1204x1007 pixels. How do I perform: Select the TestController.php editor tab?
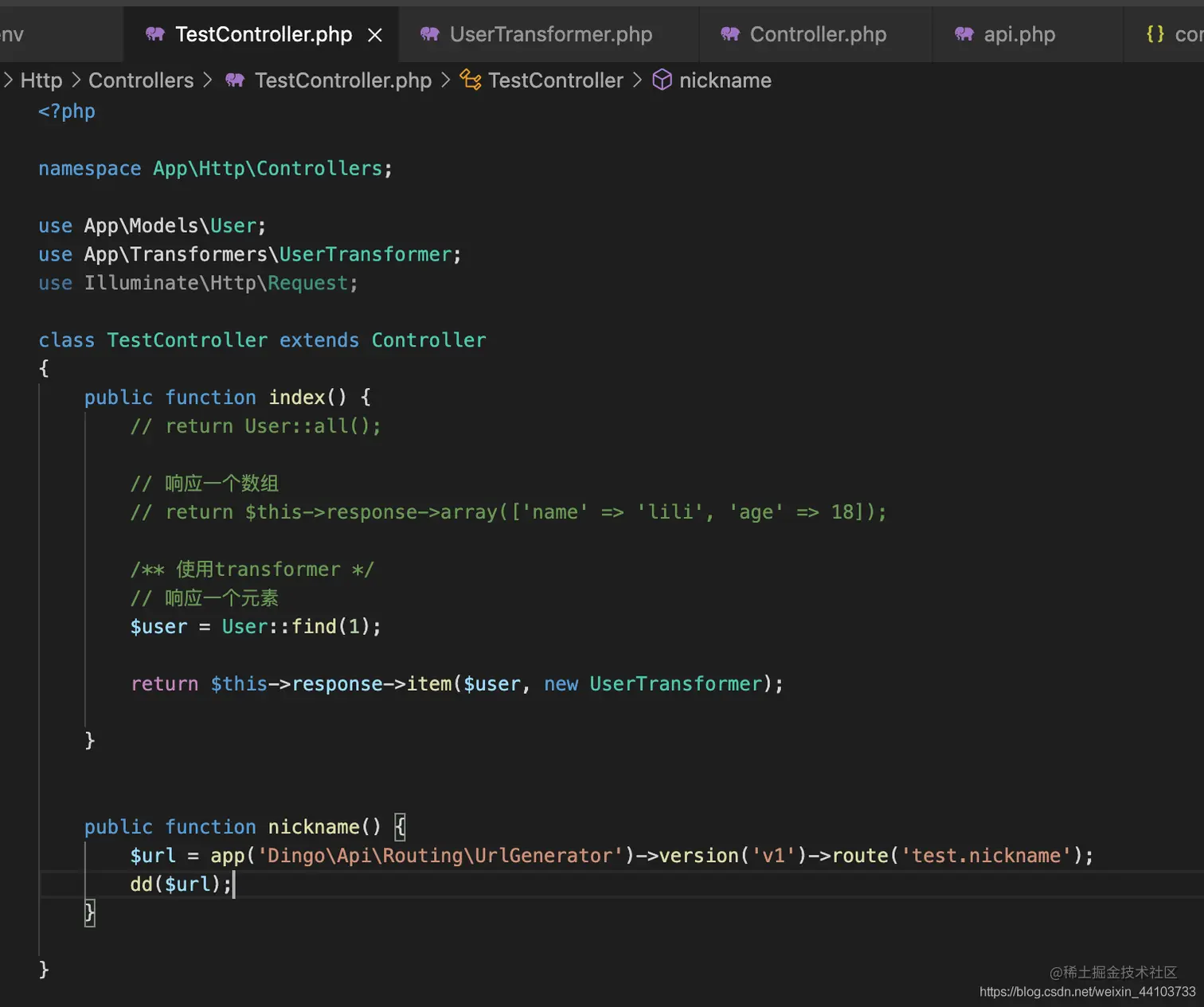[x=261, y=34]
